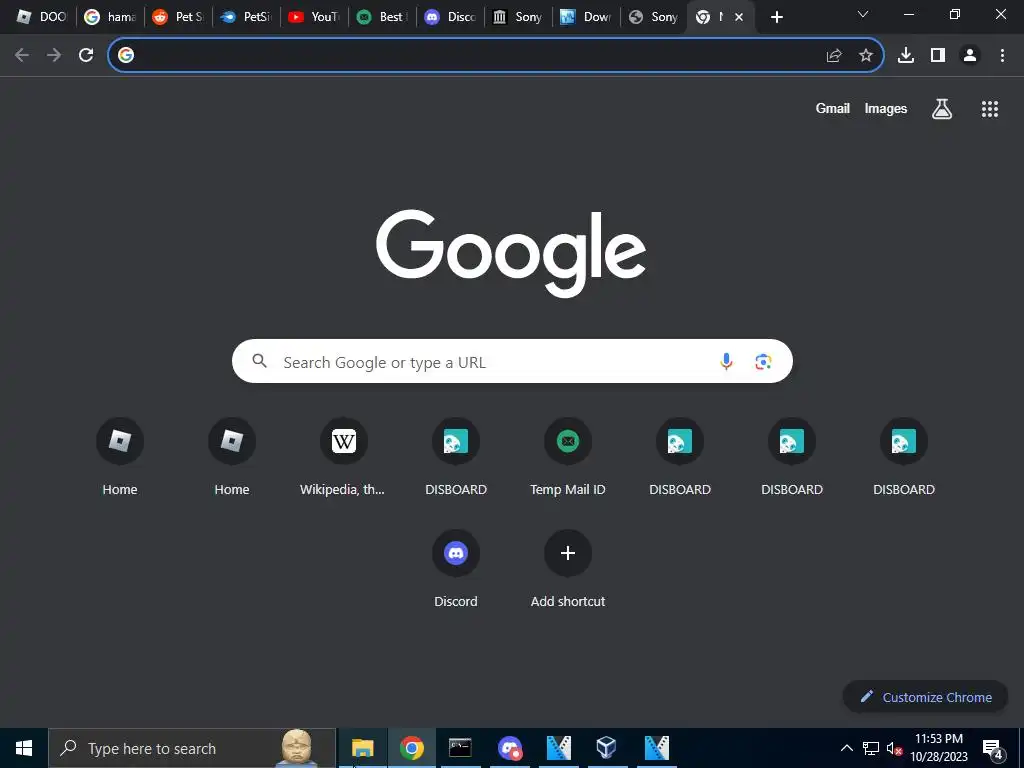Search by image with Lens icon
The image size is (1024, 768).
763,361
